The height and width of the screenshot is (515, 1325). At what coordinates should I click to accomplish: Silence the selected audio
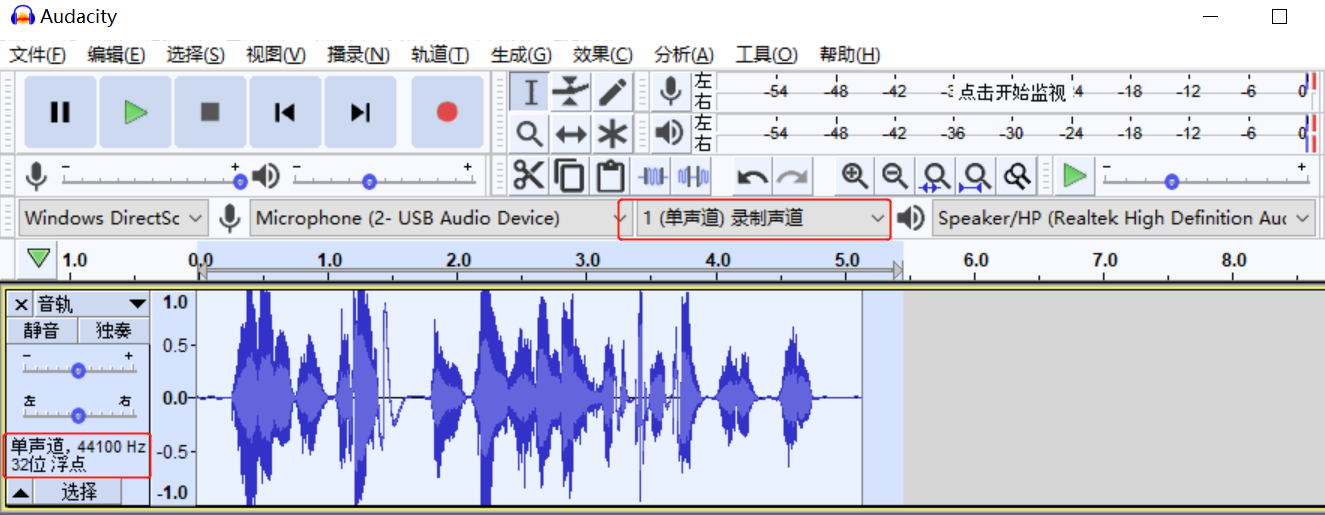(x=693, y=176)
